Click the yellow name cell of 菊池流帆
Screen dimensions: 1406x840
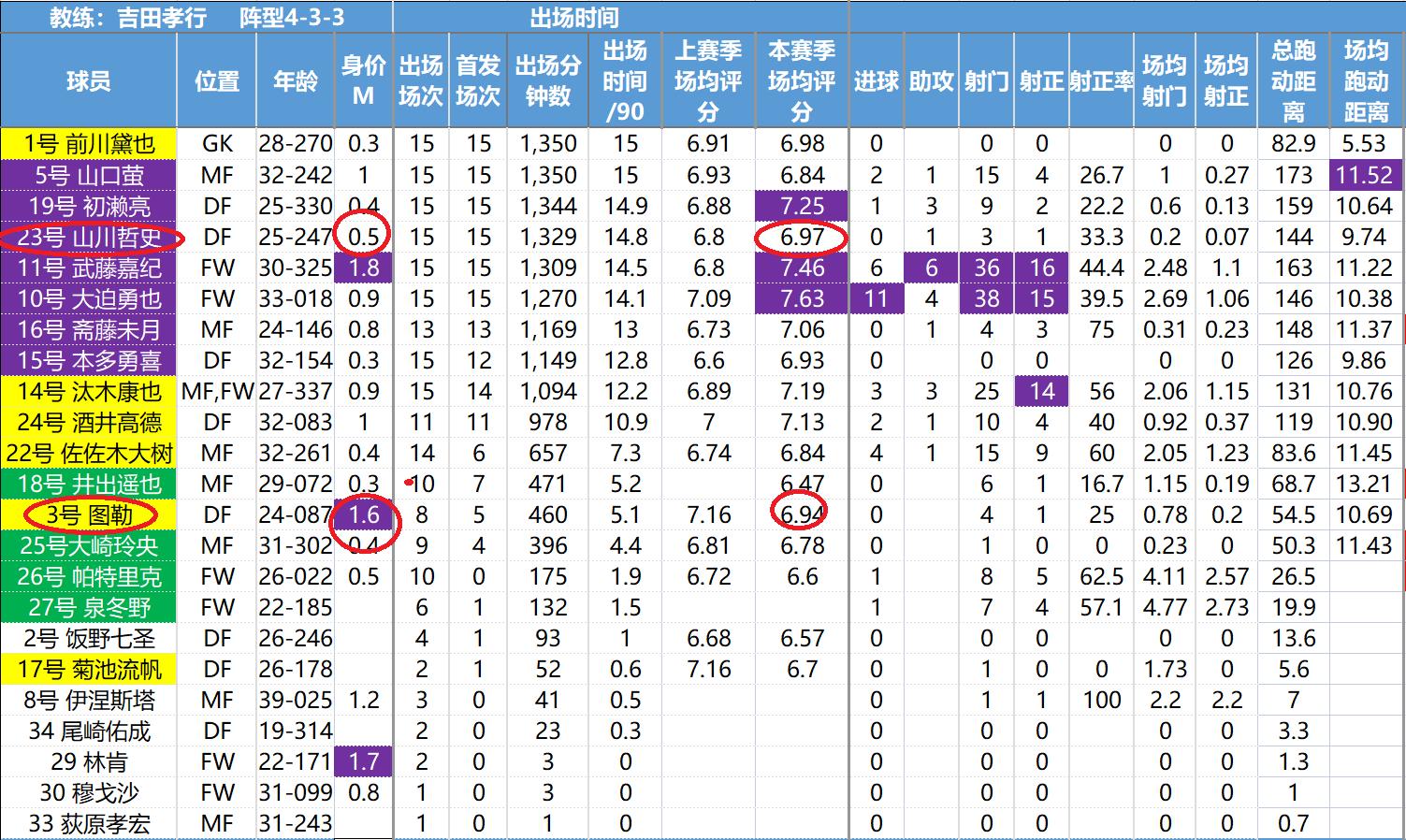(x=89, y=669)
